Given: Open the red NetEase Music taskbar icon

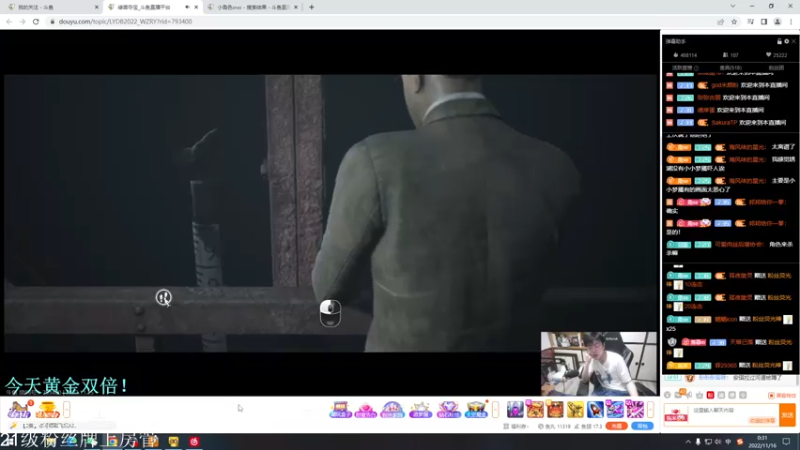Looking at the screenshot, I should point(193,442).
